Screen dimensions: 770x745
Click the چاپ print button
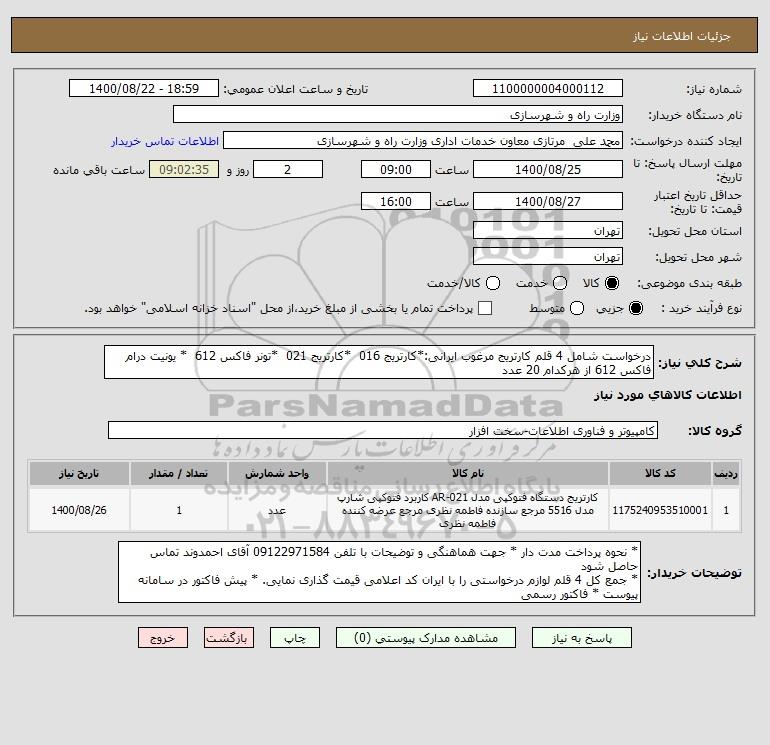point(295,638)
